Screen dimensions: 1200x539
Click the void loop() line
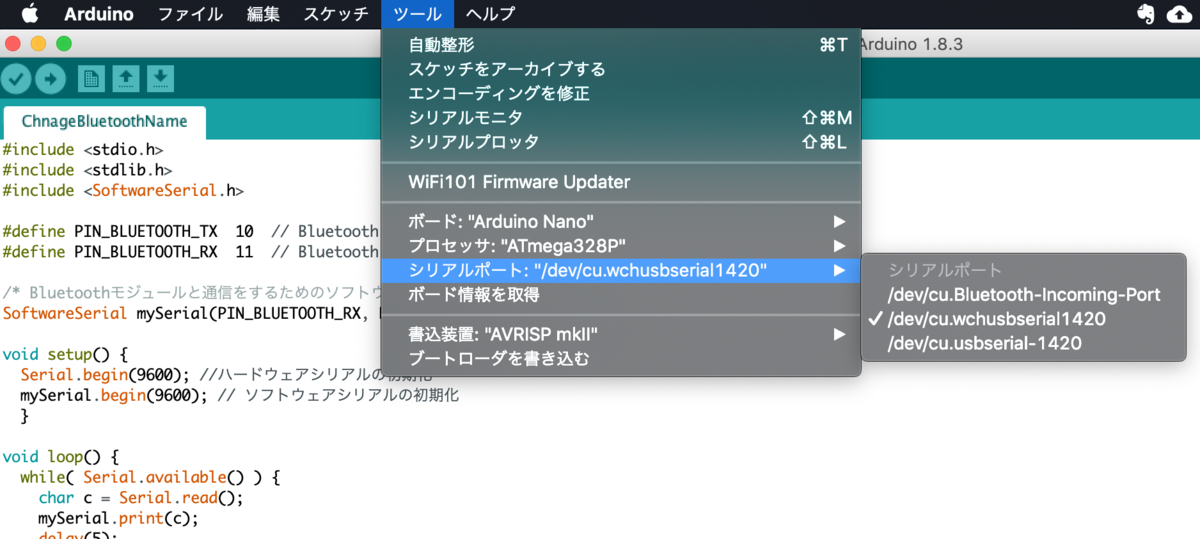tap(60, 456)
